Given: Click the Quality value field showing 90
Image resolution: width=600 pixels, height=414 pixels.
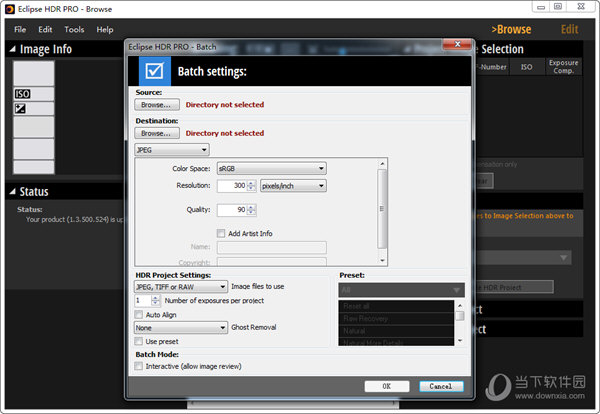Looking at the screenshot, I should click(x=232, y=210).
